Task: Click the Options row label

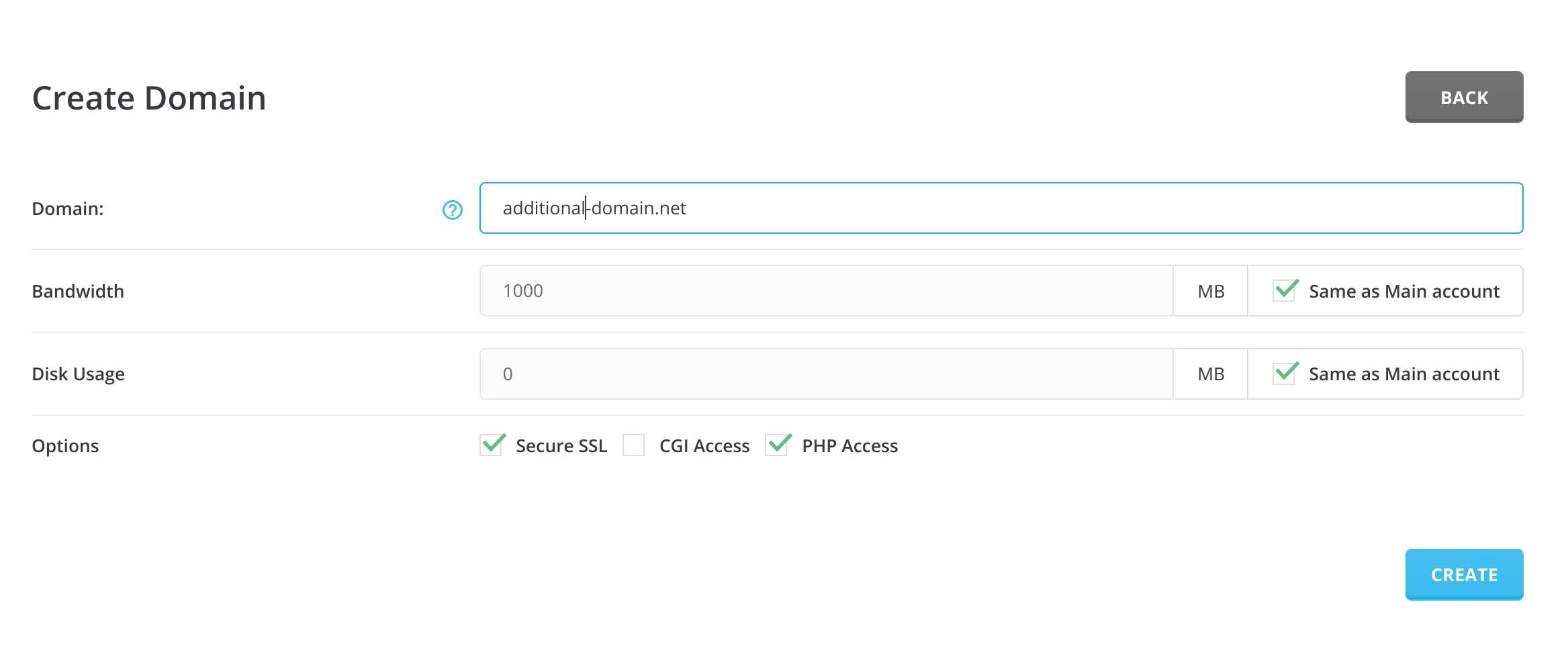Action: [65, 446]
